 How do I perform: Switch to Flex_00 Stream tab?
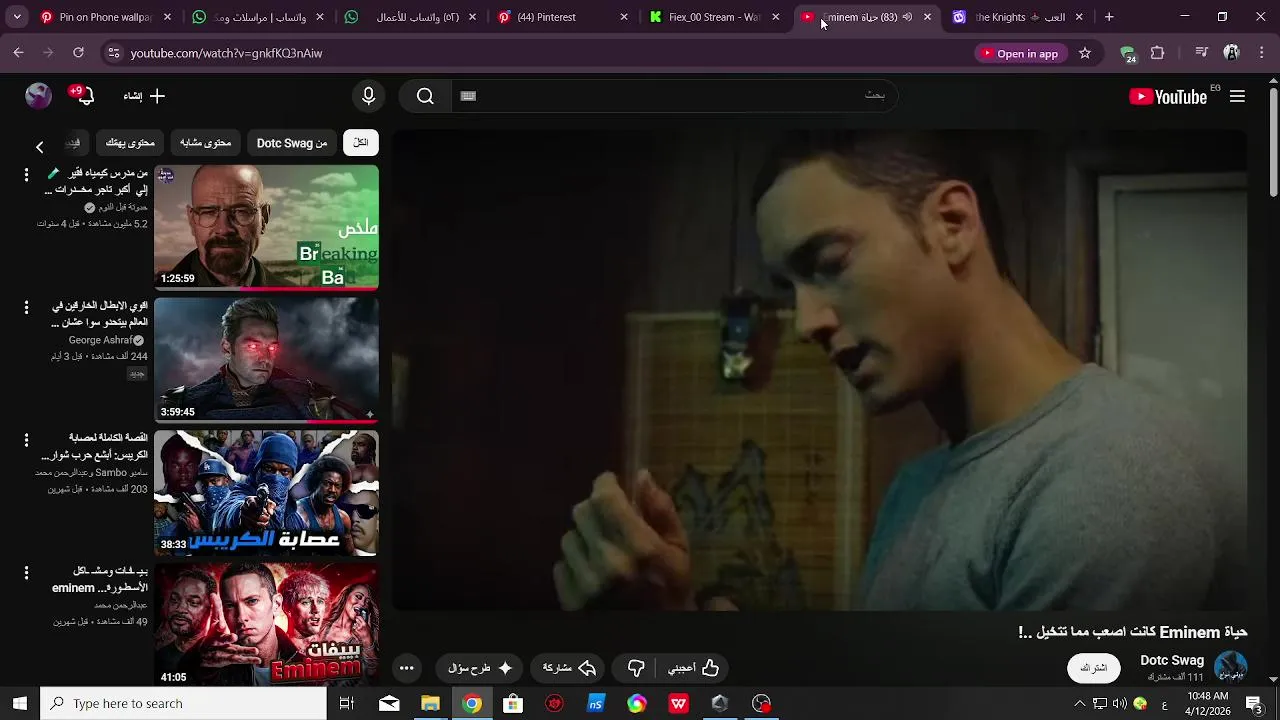tap(715, 17)
